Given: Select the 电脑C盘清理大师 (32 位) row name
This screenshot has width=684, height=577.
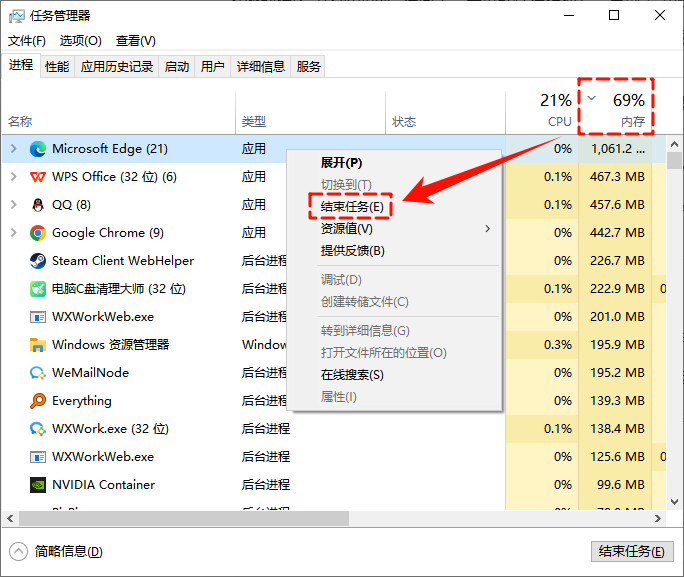Looking at the screenshot, I should click(x=119, y=289).
